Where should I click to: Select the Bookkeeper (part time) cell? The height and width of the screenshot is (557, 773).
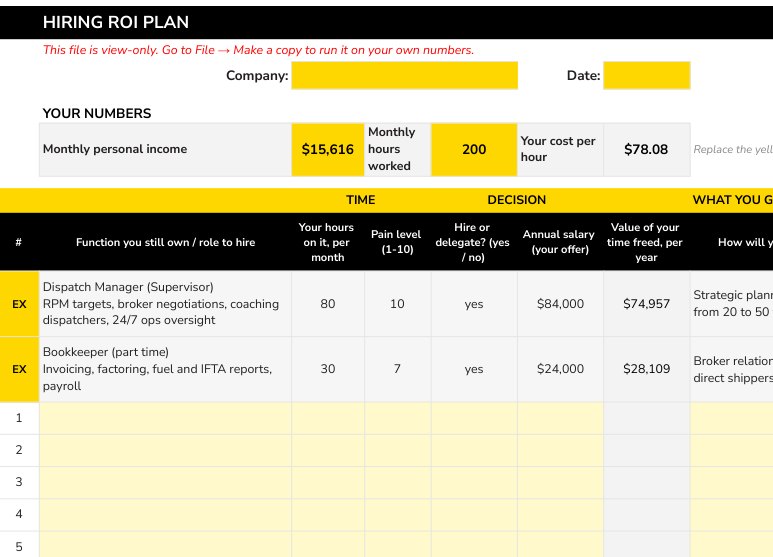pyautogui.click(x=165, y=369)
